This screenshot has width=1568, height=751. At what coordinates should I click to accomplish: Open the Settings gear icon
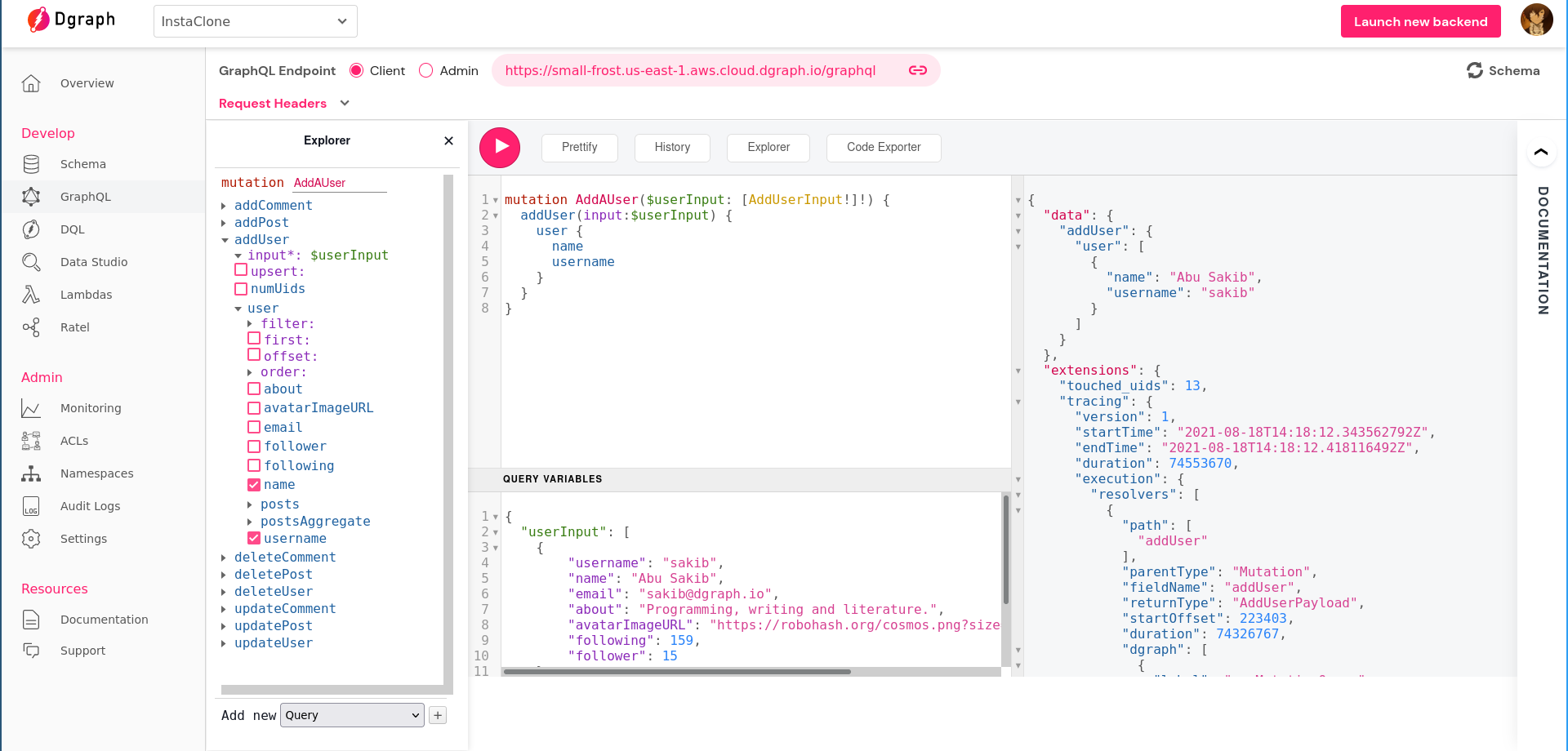click(31, 539)
